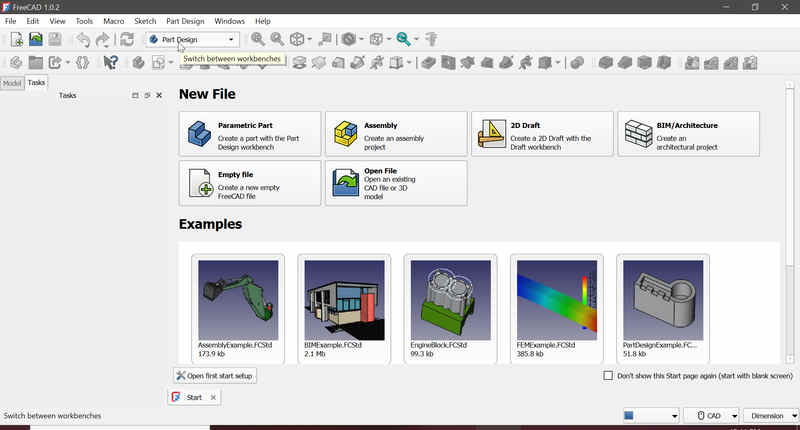Click the Pocket tool icon
Screen dimensions: 800x430
429,63
